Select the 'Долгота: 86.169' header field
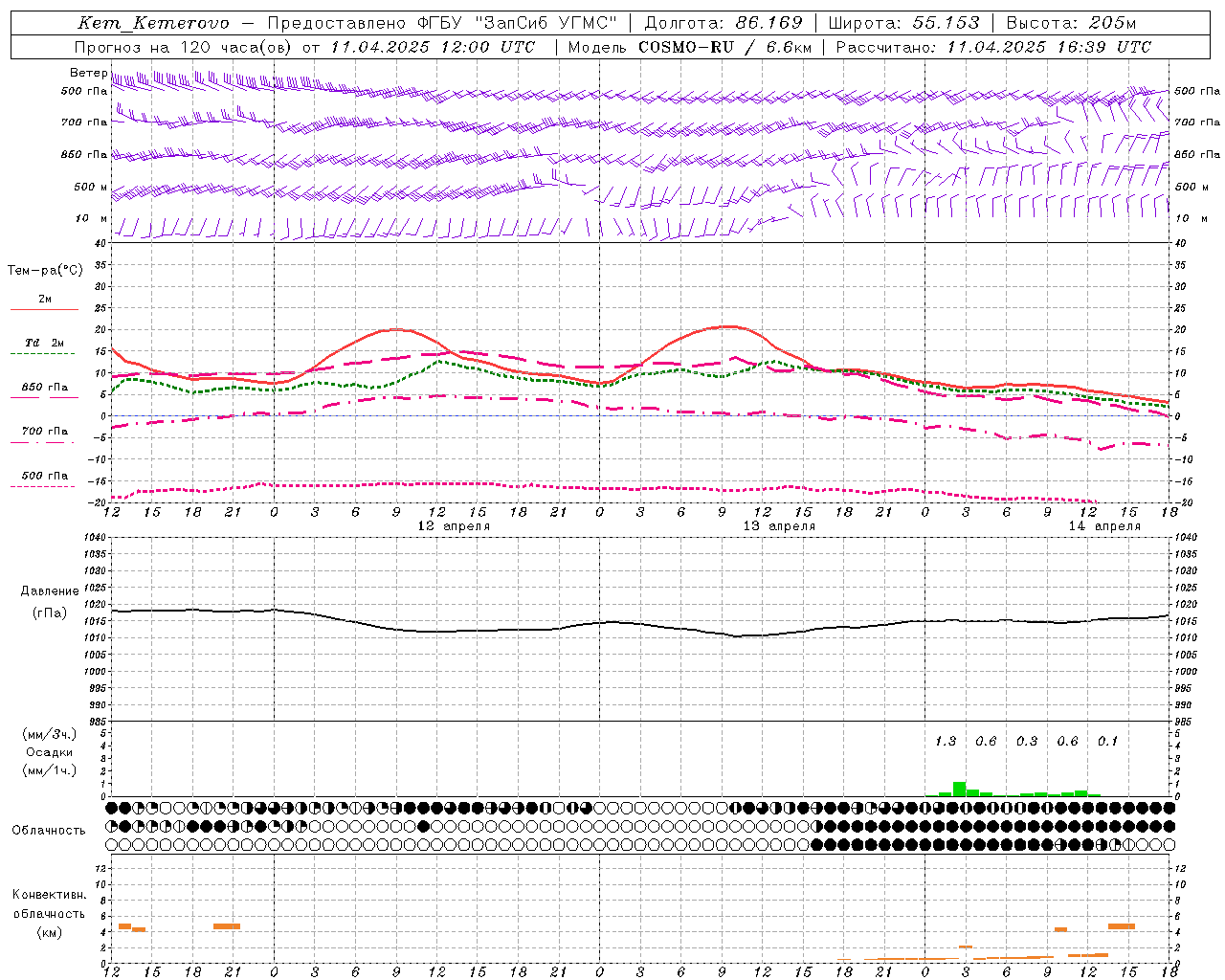 (724, 23)
